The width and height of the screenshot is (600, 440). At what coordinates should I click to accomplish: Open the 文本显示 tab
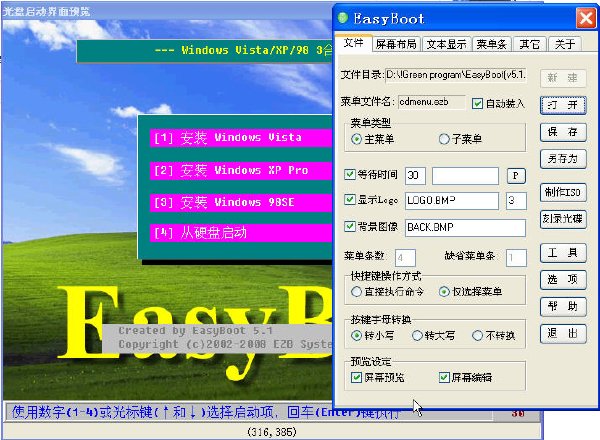[x=446, y=44]
